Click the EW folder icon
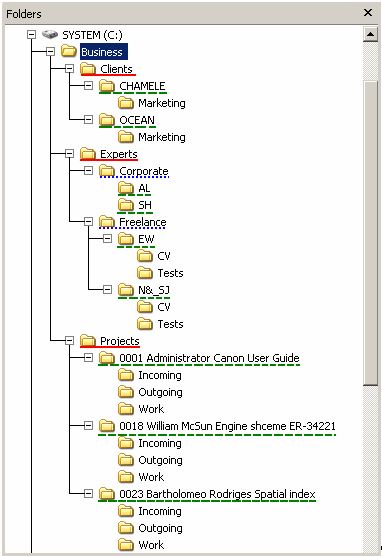382x556 pixels. (126, 238)
